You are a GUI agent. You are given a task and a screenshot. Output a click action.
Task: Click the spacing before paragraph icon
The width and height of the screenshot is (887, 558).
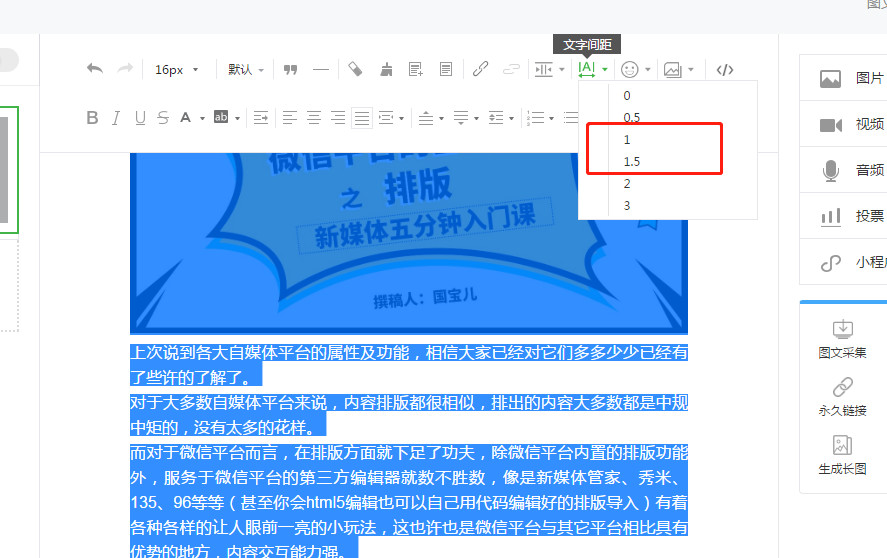pos(426,117)
